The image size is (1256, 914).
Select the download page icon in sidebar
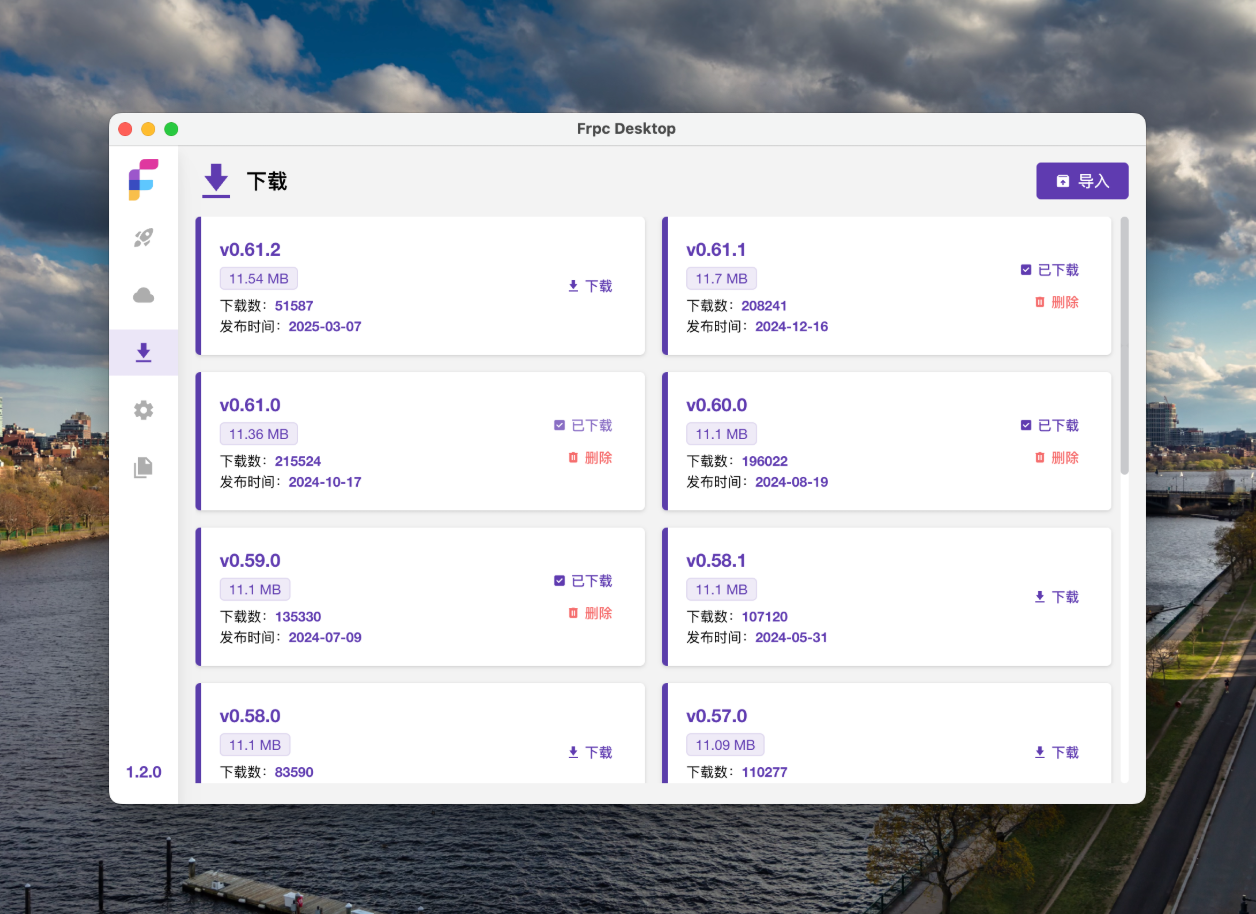tap(143, 352)
